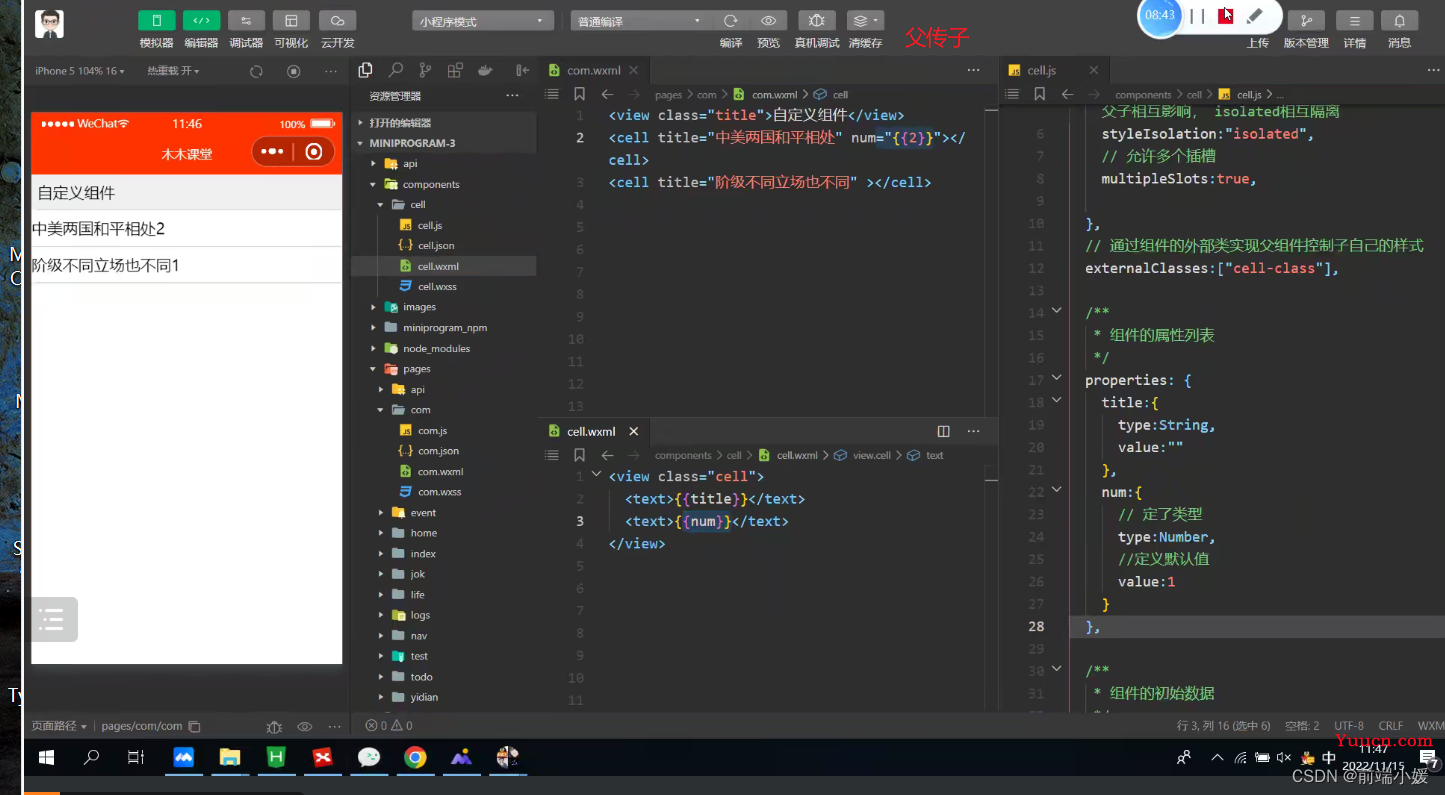Fold the view block at line 1 of cell.wxml
1445x795 pixels.
[x=597, y=475]
